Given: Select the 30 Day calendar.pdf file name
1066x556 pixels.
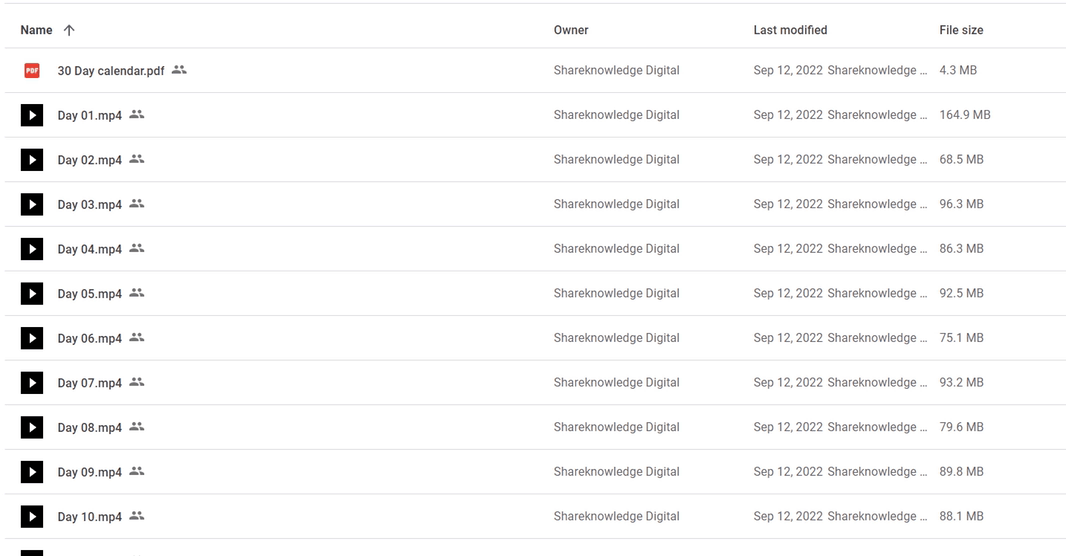Looking at the screenshot, I should [x=111, y=71].
